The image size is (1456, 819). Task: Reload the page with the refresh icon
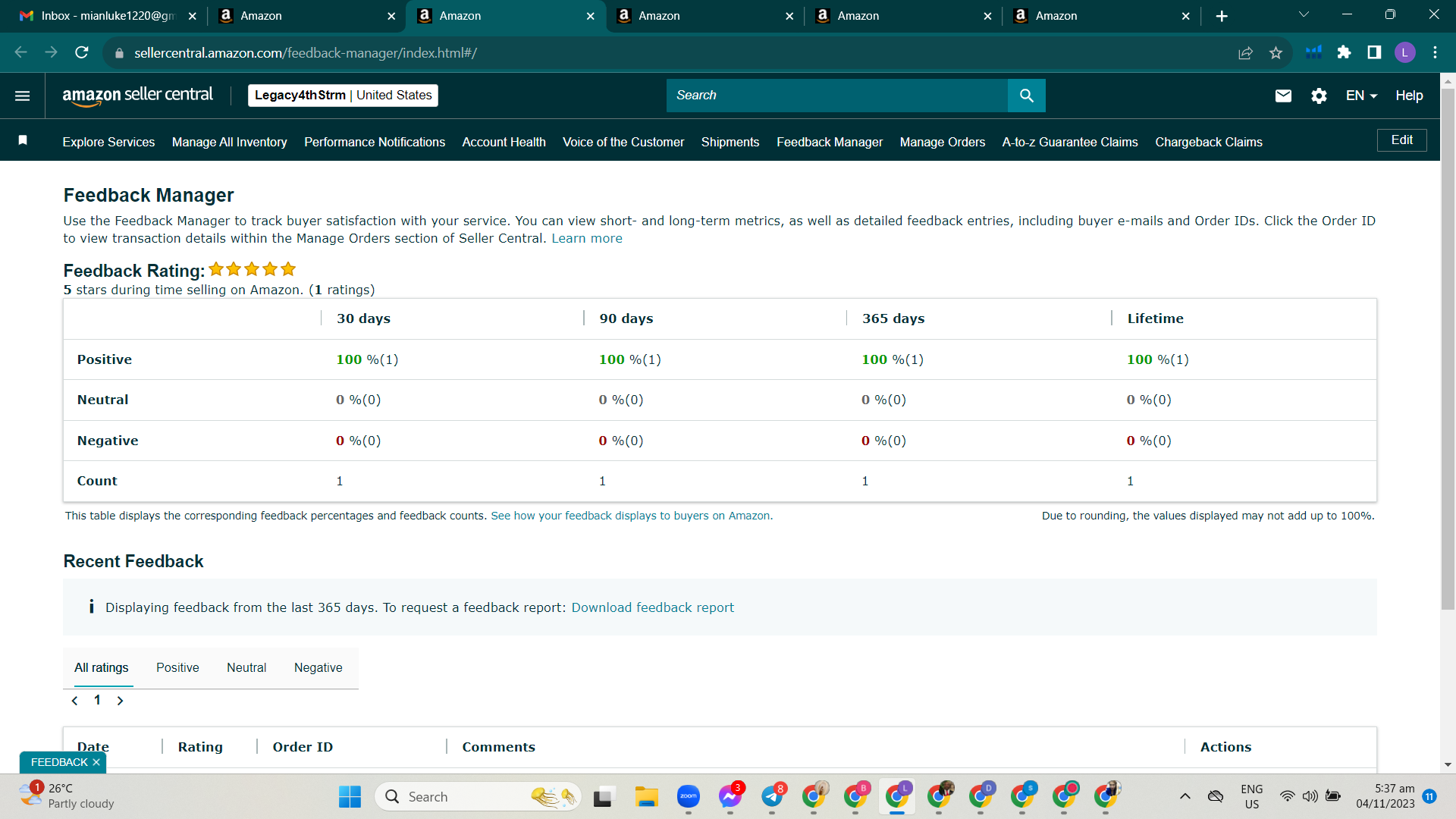[x=82, y=52]
